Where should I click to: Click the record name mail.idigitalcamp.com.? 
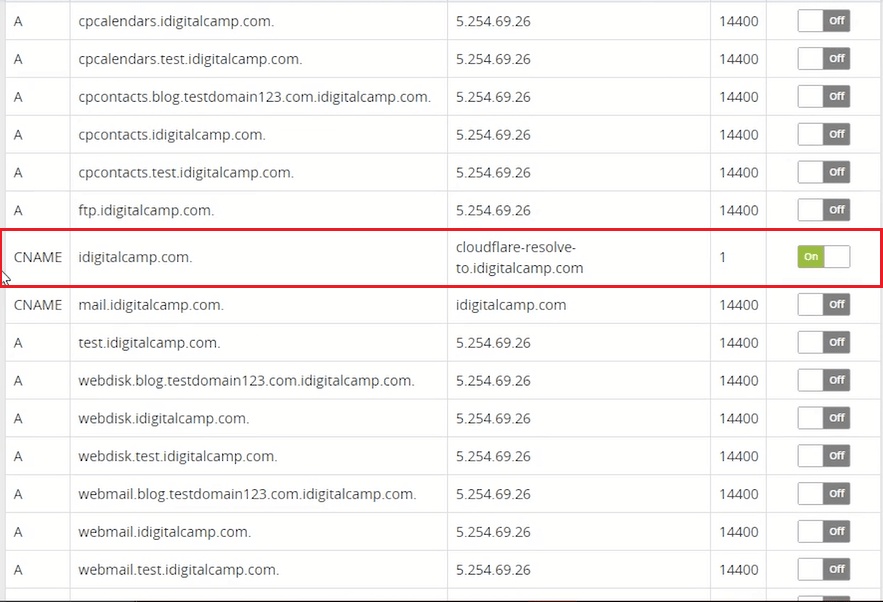coord(151,305)
